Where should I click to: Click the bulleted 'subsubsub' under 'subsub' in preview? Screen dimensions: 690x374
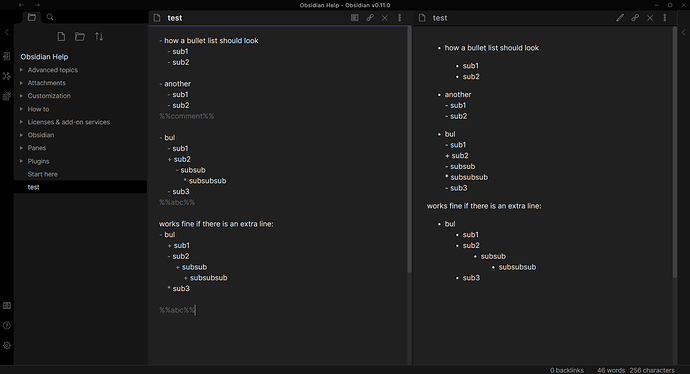[517, 267]
